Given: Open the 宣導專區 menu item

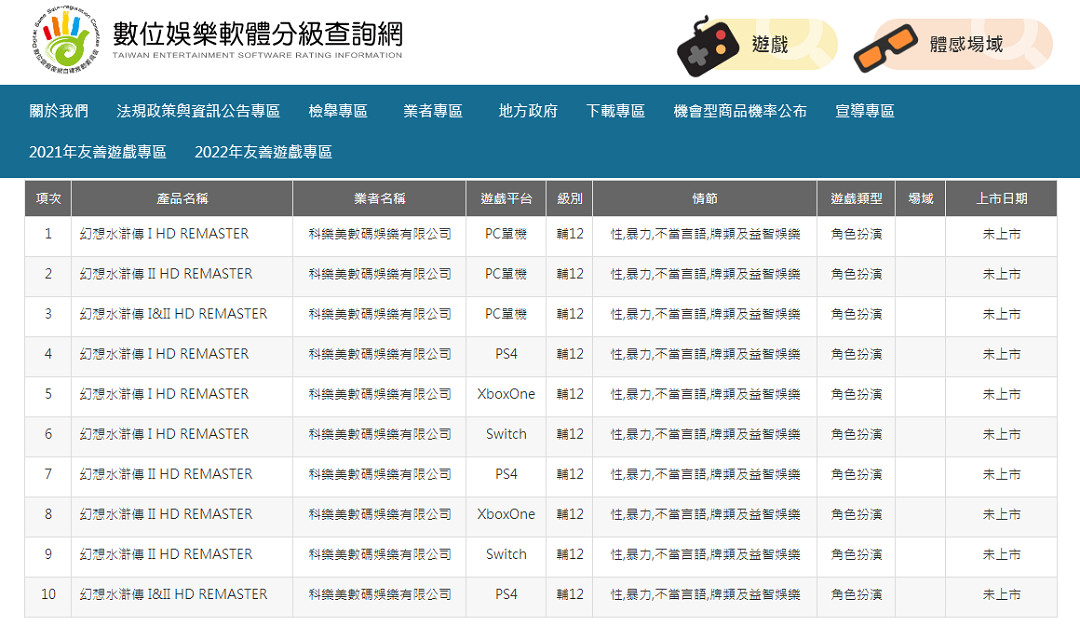Looking at the screenshot, I should [864, 111].
